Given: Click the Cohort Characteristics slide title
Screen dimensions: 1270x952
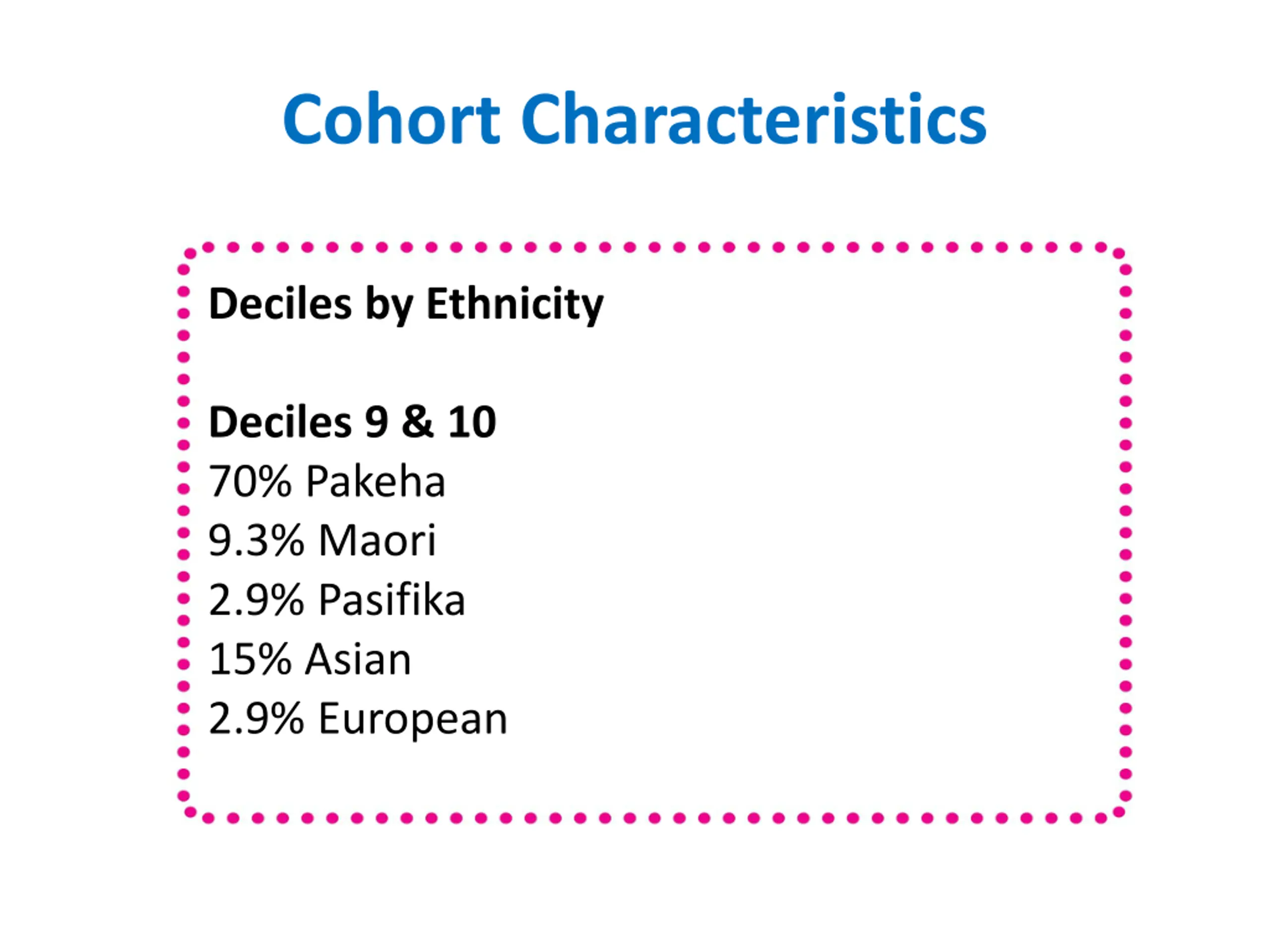Looking at the screenshot, I should click(635, 119).
